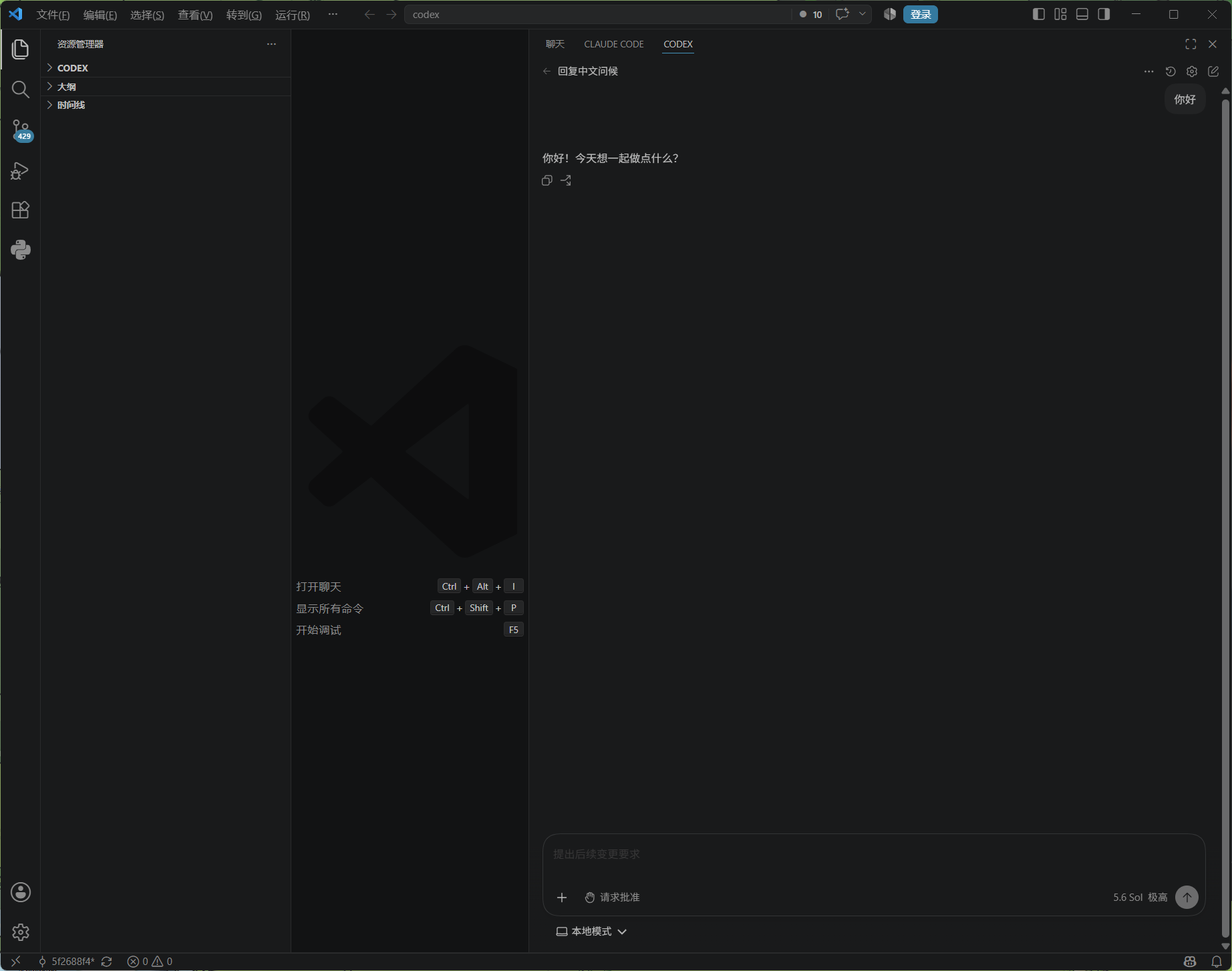Open the 5.6 Sol 极高 model selector

(1140, 898)
